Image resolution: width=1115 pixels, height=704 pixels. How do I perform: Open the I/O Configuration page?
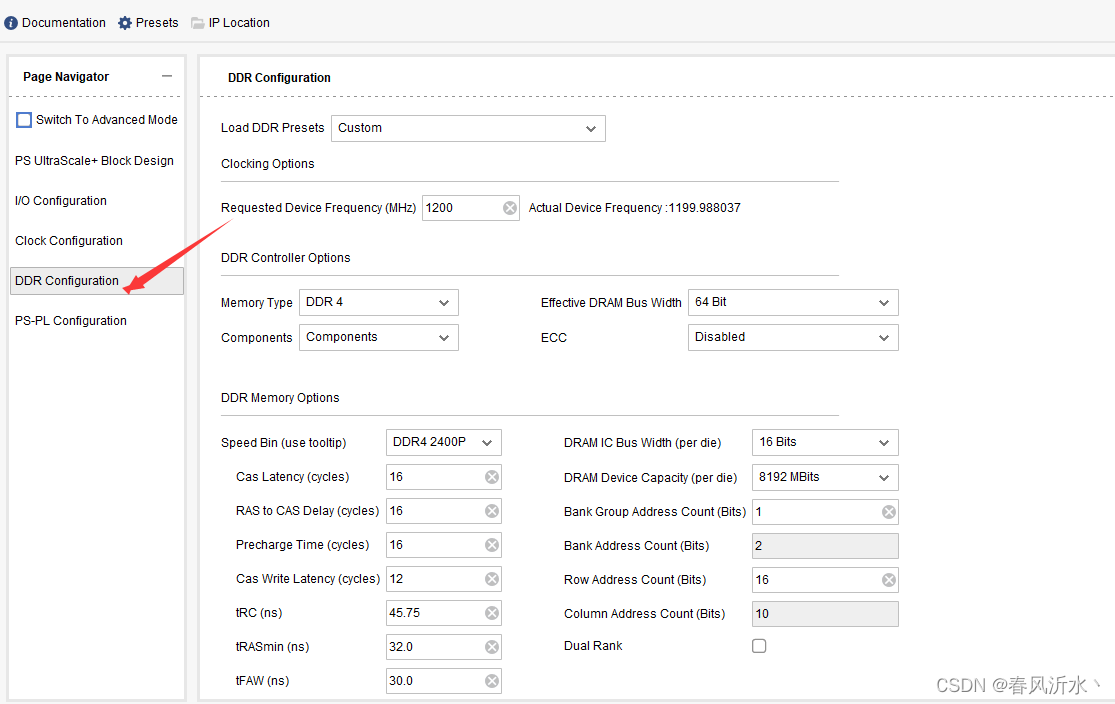pyautogui.click(x=61, y=201)
